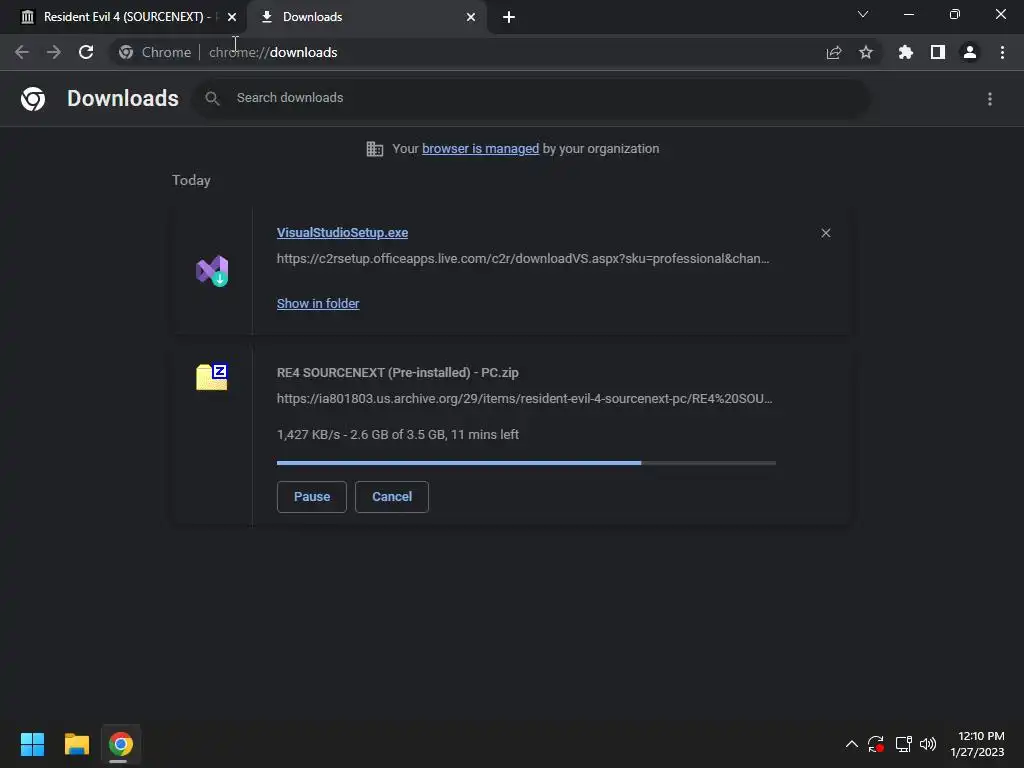Go forward using the browser forward arrow
The height and width of the screenshot is (768, 1024).
tap(54, 52)
